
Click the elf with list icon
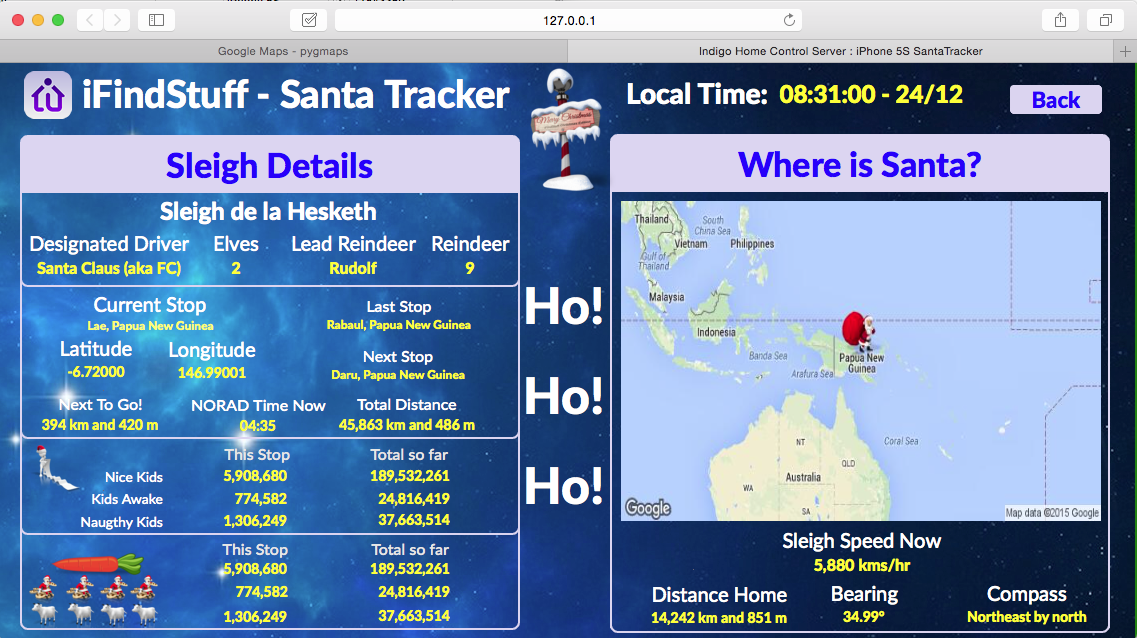click(x=54, y=468)
